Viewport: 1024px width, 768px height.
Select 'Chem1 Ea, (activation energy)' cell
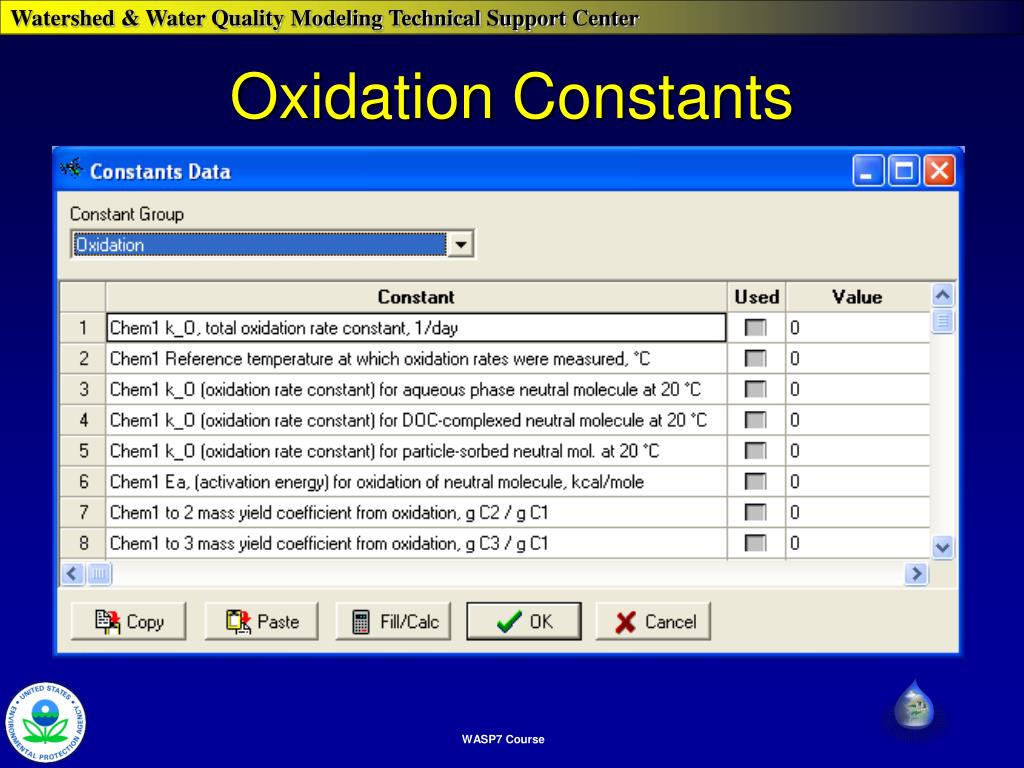[416, 481]
